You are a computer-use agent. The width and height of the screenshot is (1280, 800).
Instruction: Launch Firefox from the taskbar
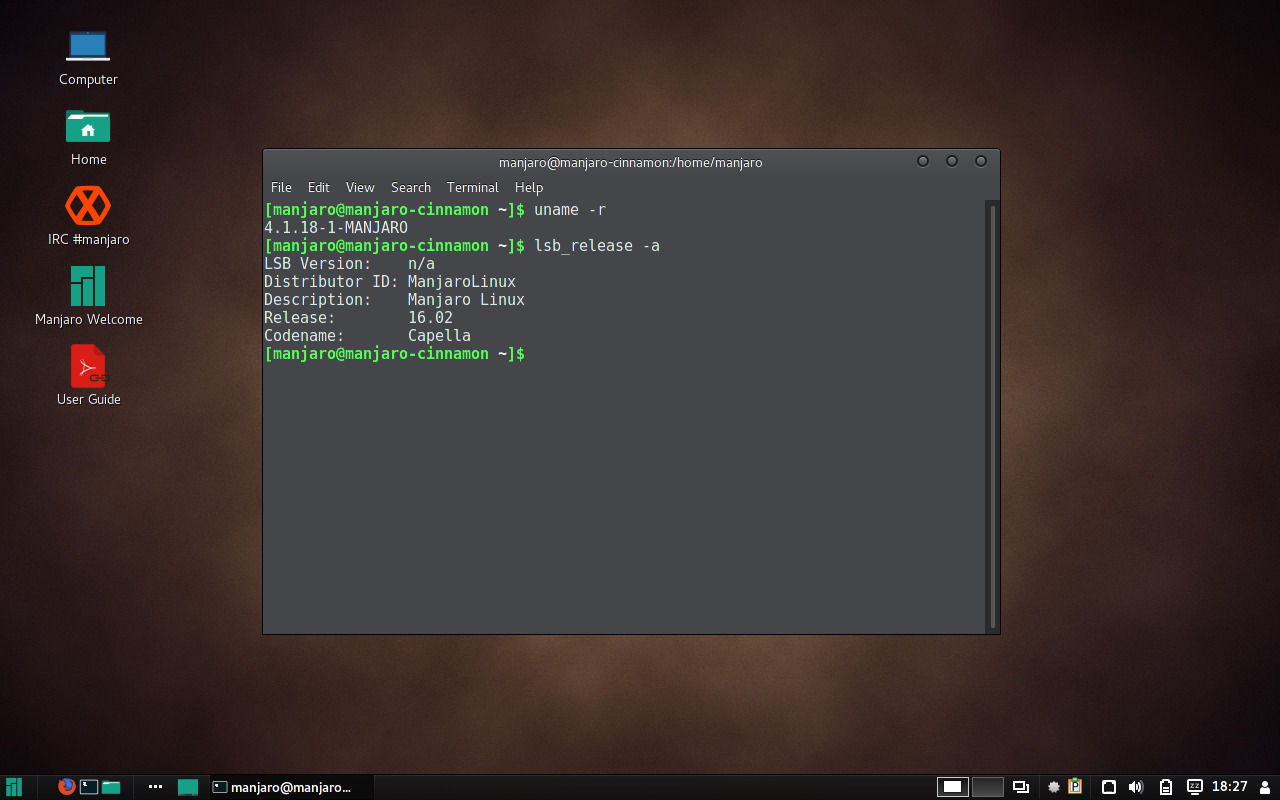66,787
